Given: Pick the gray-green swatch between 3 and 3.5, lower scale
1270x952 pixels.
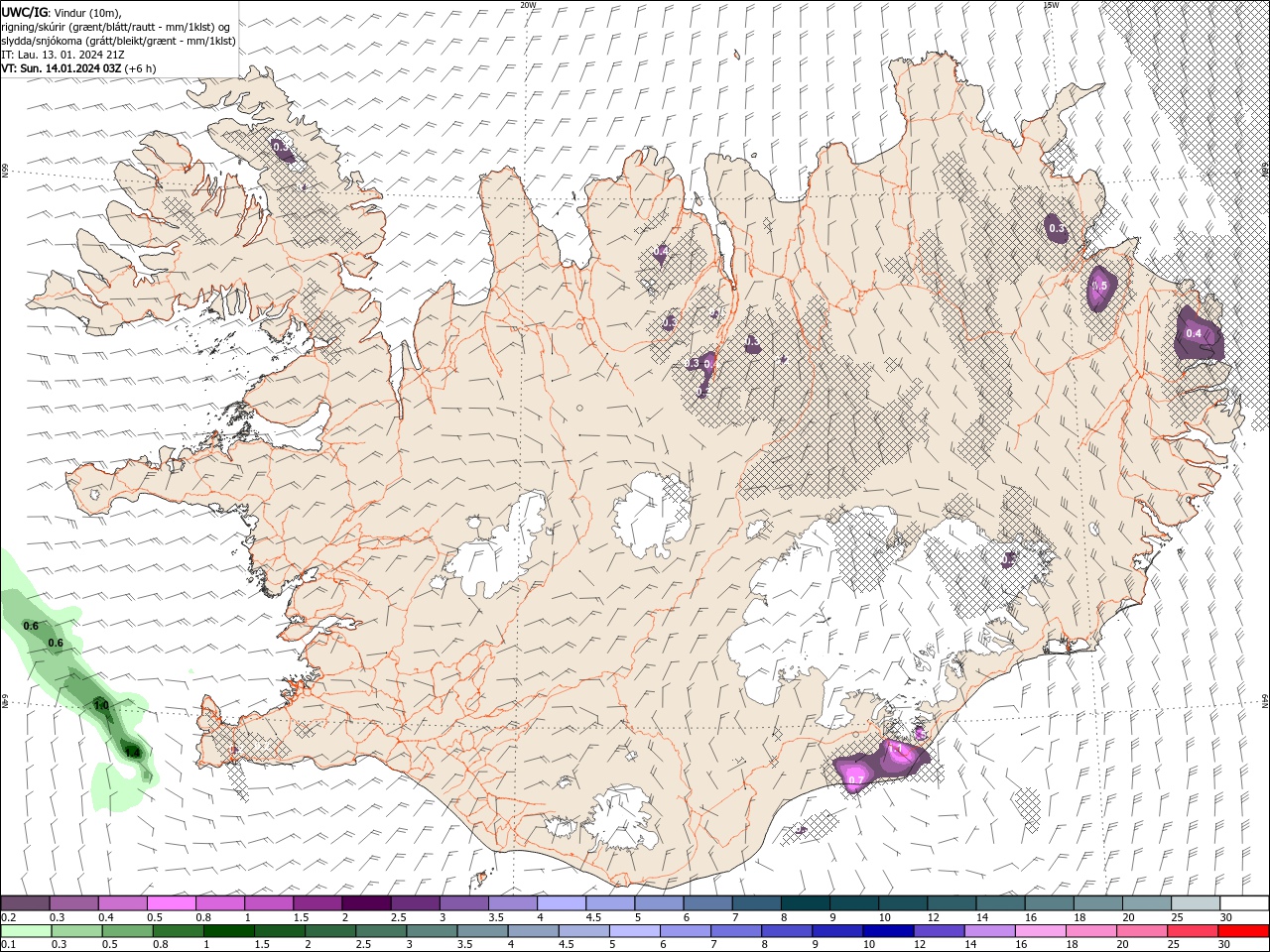Looking at the screenshot, I should tap(432, 931).
